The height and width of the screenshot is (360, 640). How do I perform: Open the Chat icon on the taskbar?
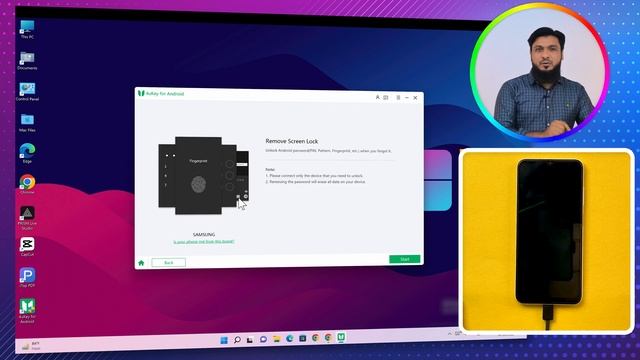[263, 339]
